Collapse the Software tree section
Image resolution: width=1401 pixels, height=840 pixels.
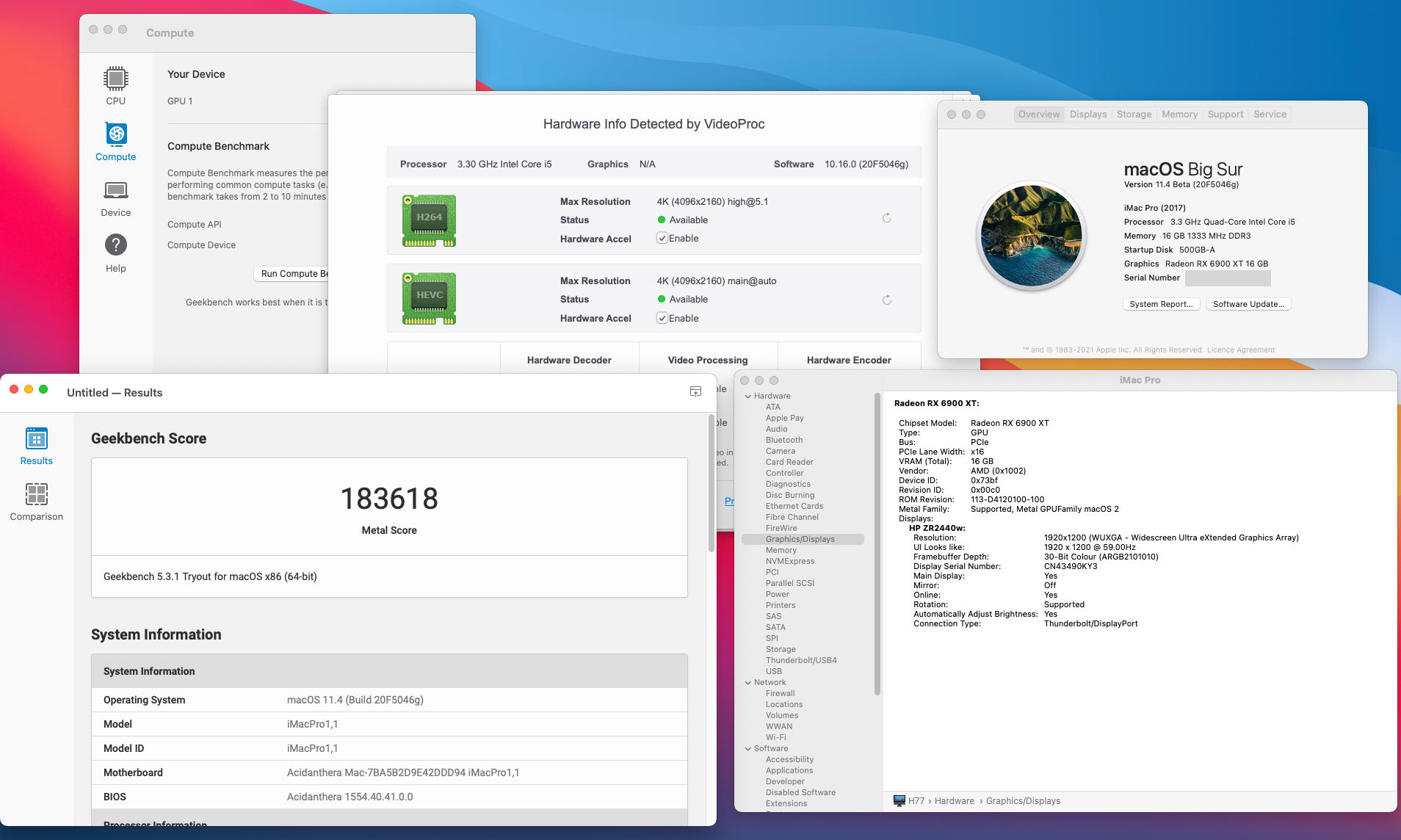(x=748, y=749)
